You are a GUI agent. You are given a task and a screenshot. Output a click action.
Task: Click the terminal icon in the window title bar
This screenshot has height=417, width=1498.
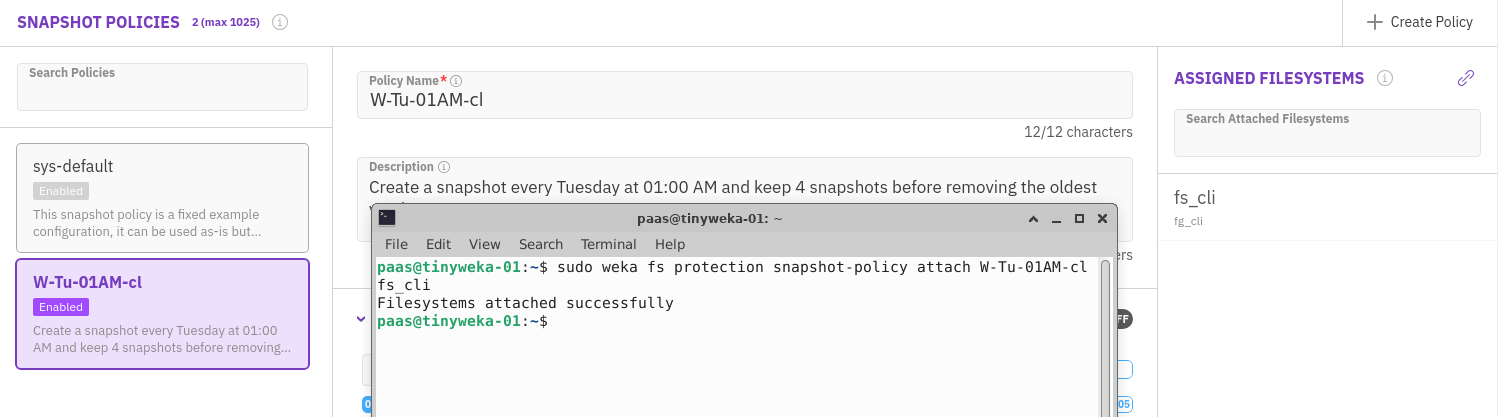[387, 218]
